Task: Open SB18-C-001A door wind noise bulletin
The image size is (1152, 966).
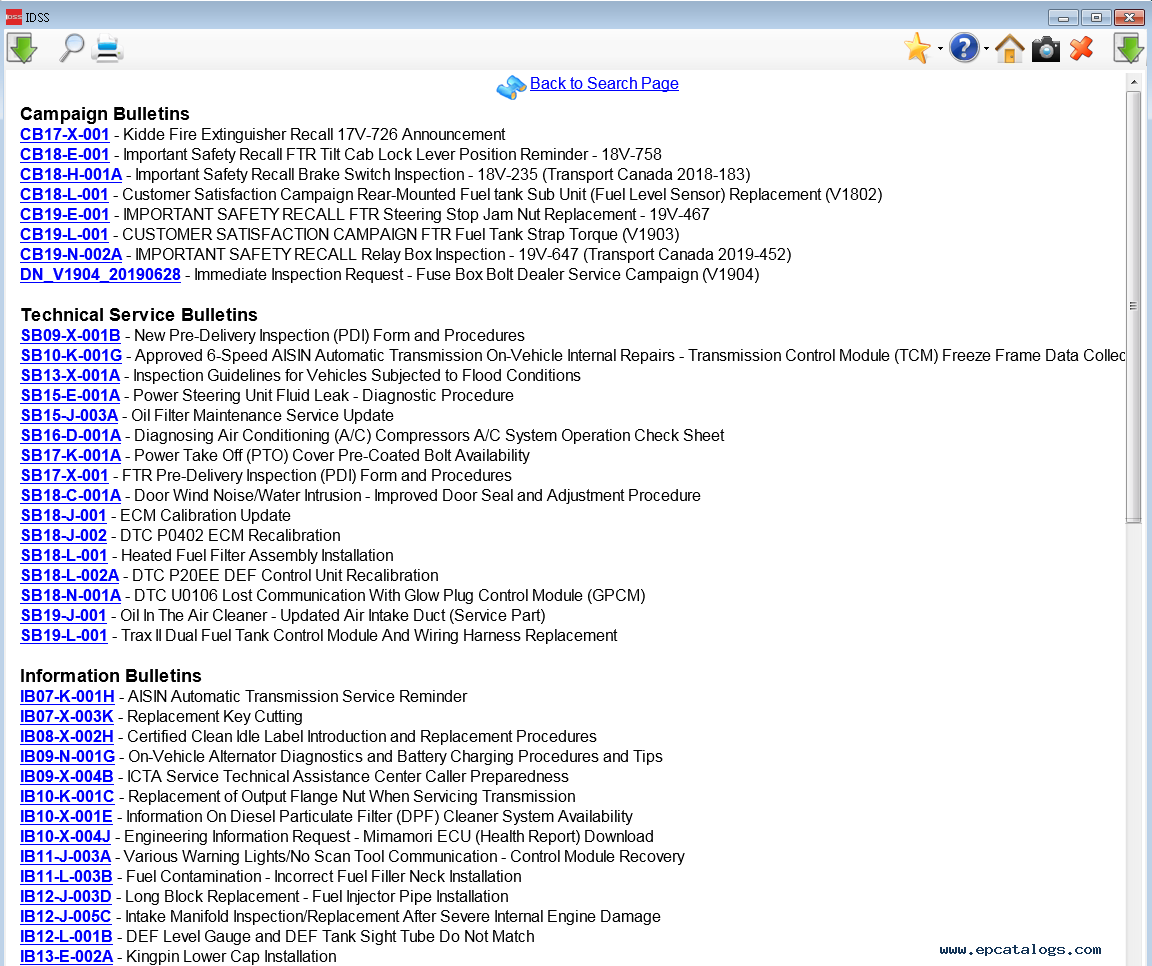Action: (x=71, y=496)
